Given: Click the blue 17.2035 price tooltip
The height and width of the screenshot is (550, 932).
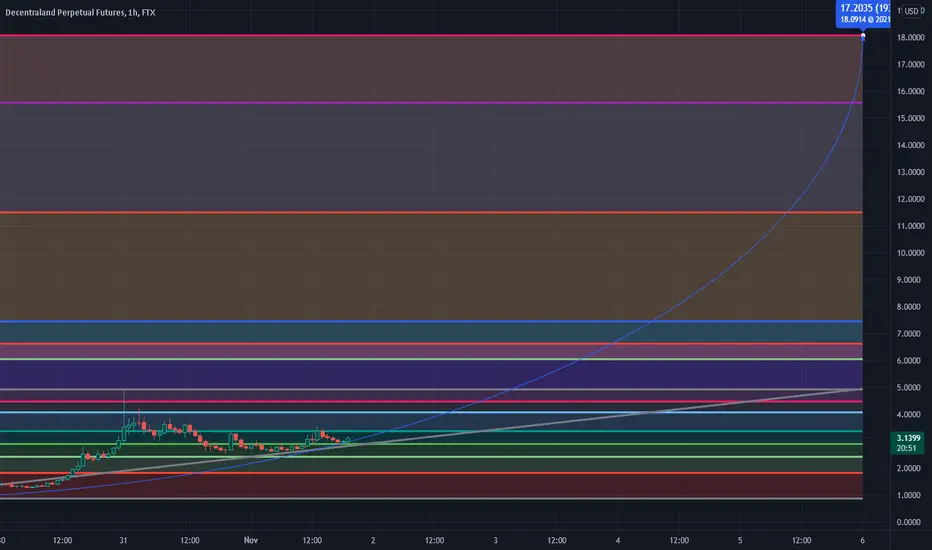Looking at the screenshot, I should pyautogui.click(x=863, y=13).
